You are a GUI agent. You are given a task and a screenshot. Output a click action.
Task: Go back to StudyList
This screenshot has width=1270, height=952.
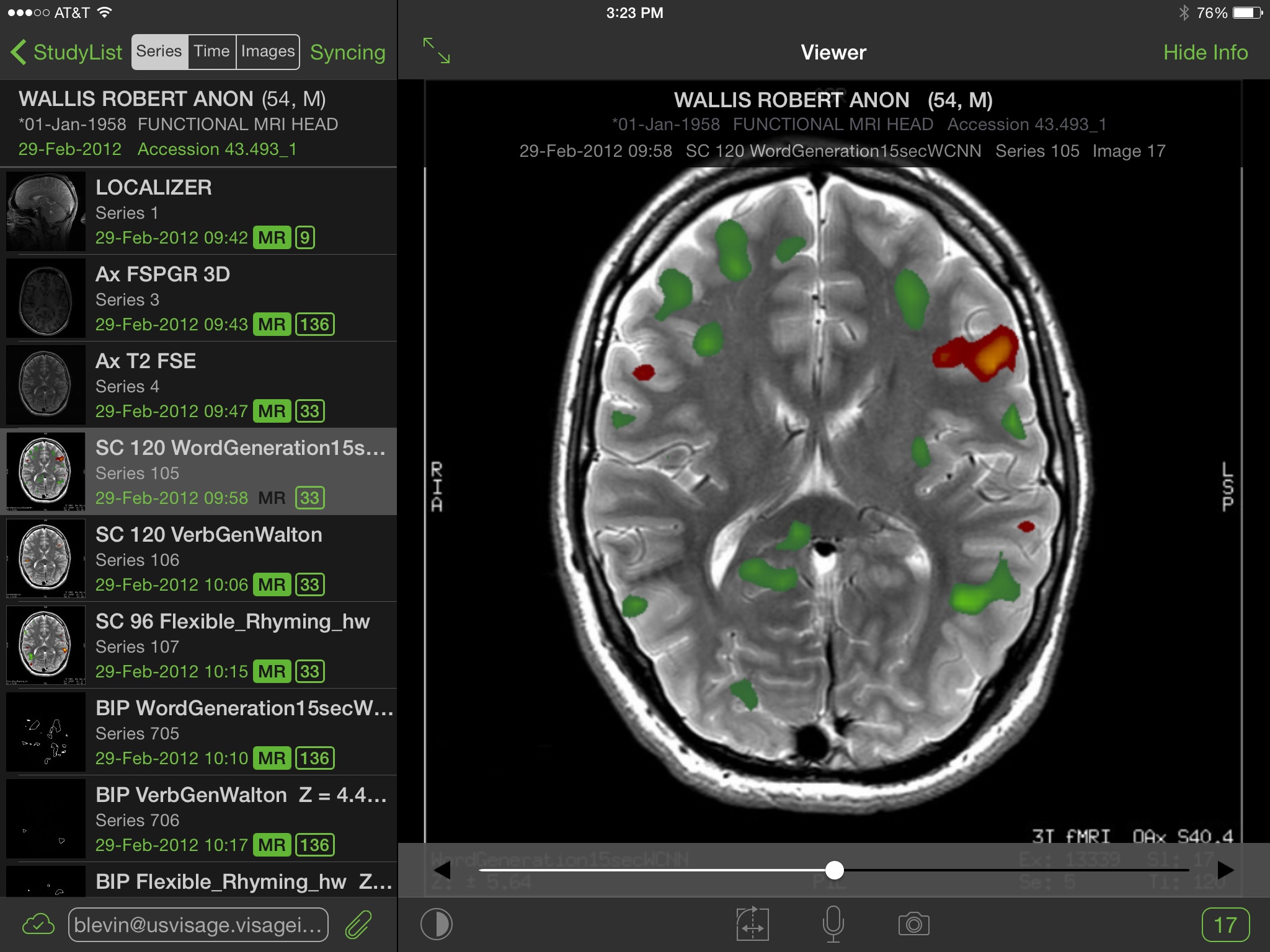coord(67,52)
